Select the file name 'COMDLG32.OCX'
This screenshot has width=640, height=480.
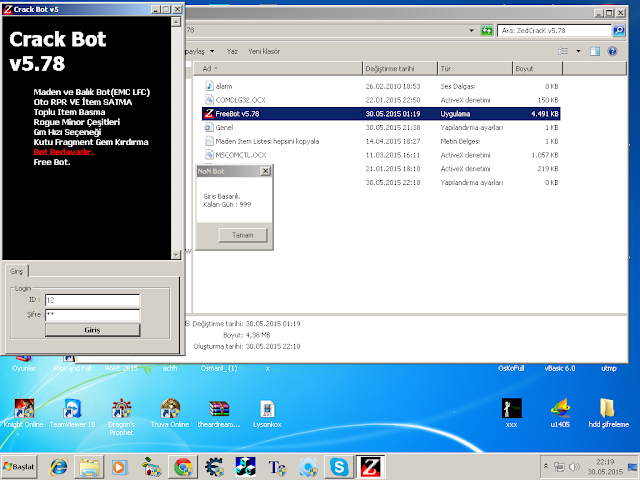(240, 100)
